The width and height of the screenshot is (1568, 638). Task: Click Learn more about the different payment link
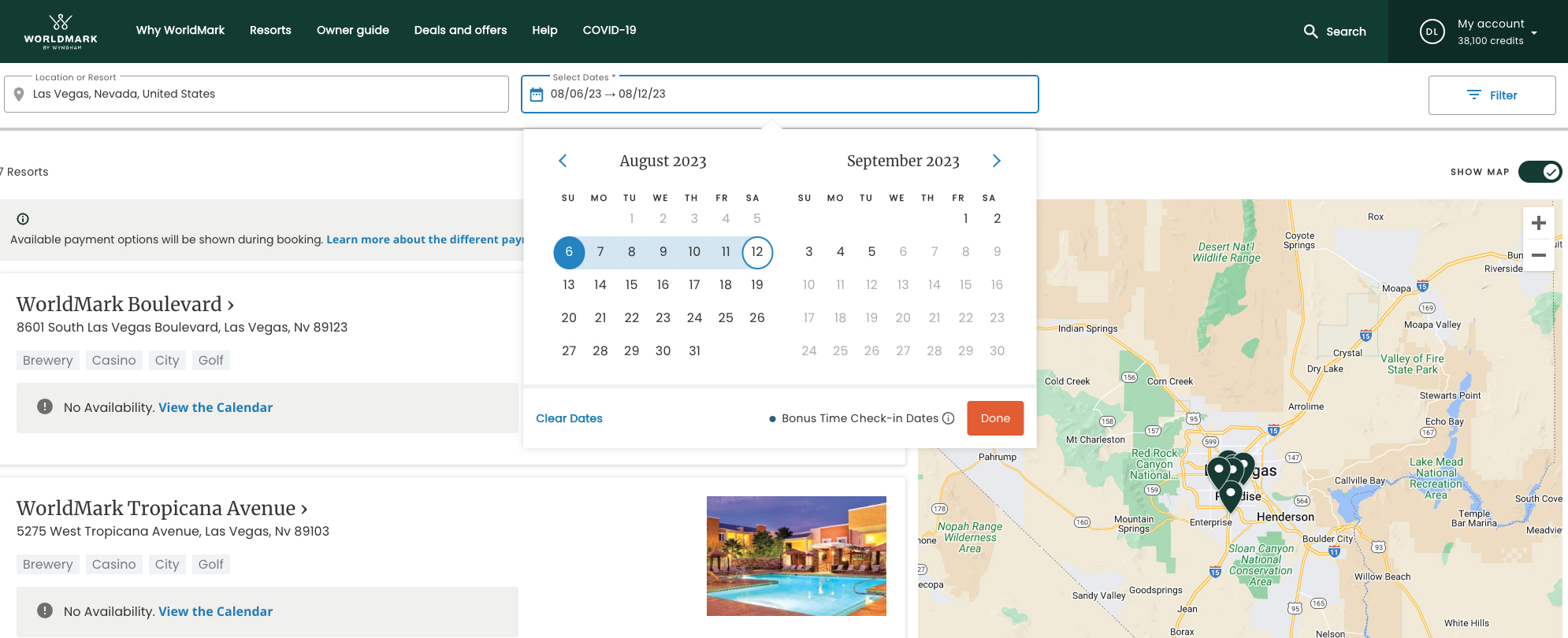click(425, 239)
